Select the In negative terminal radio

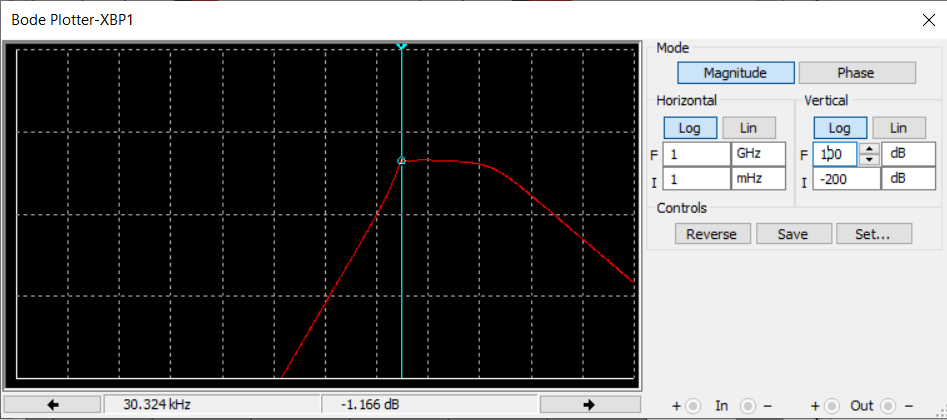tap(748, 405)
